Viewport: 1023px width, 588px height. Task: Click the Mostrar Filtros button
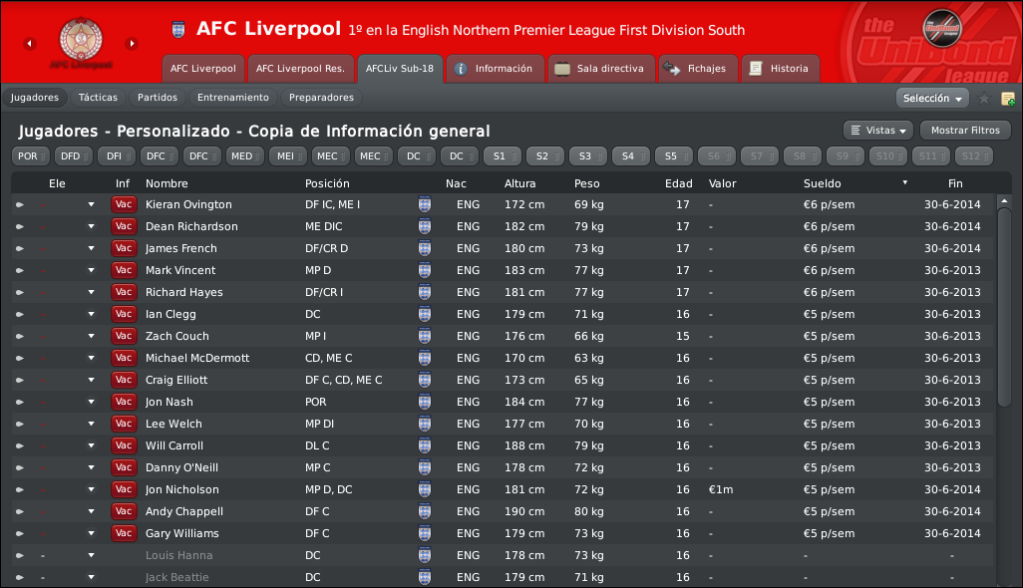(x=965, y=131)
